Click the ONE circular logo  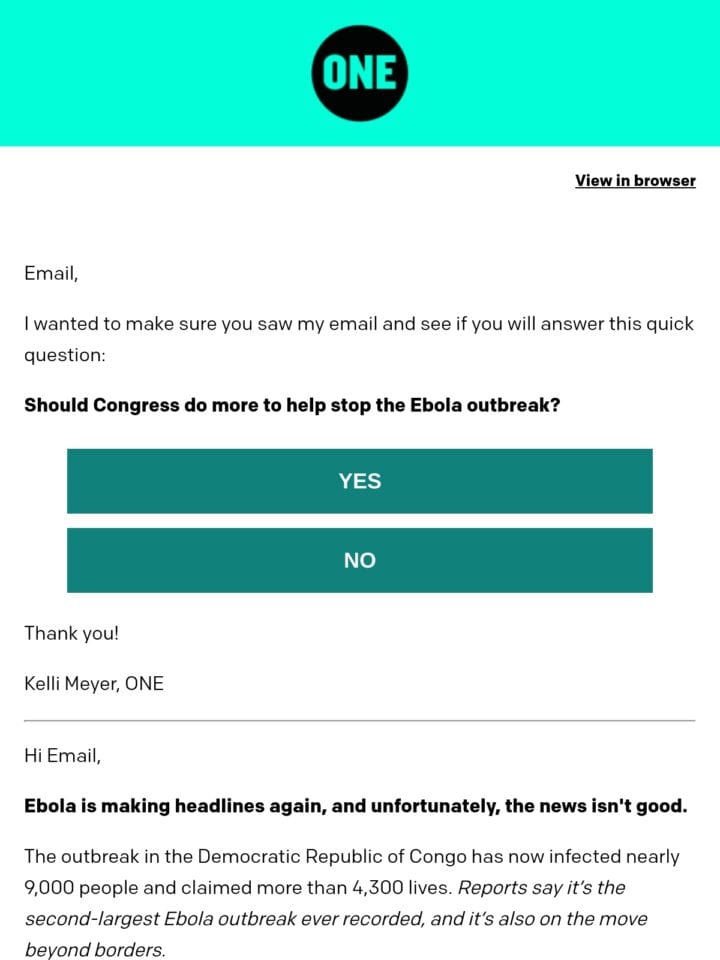[359, 73]
